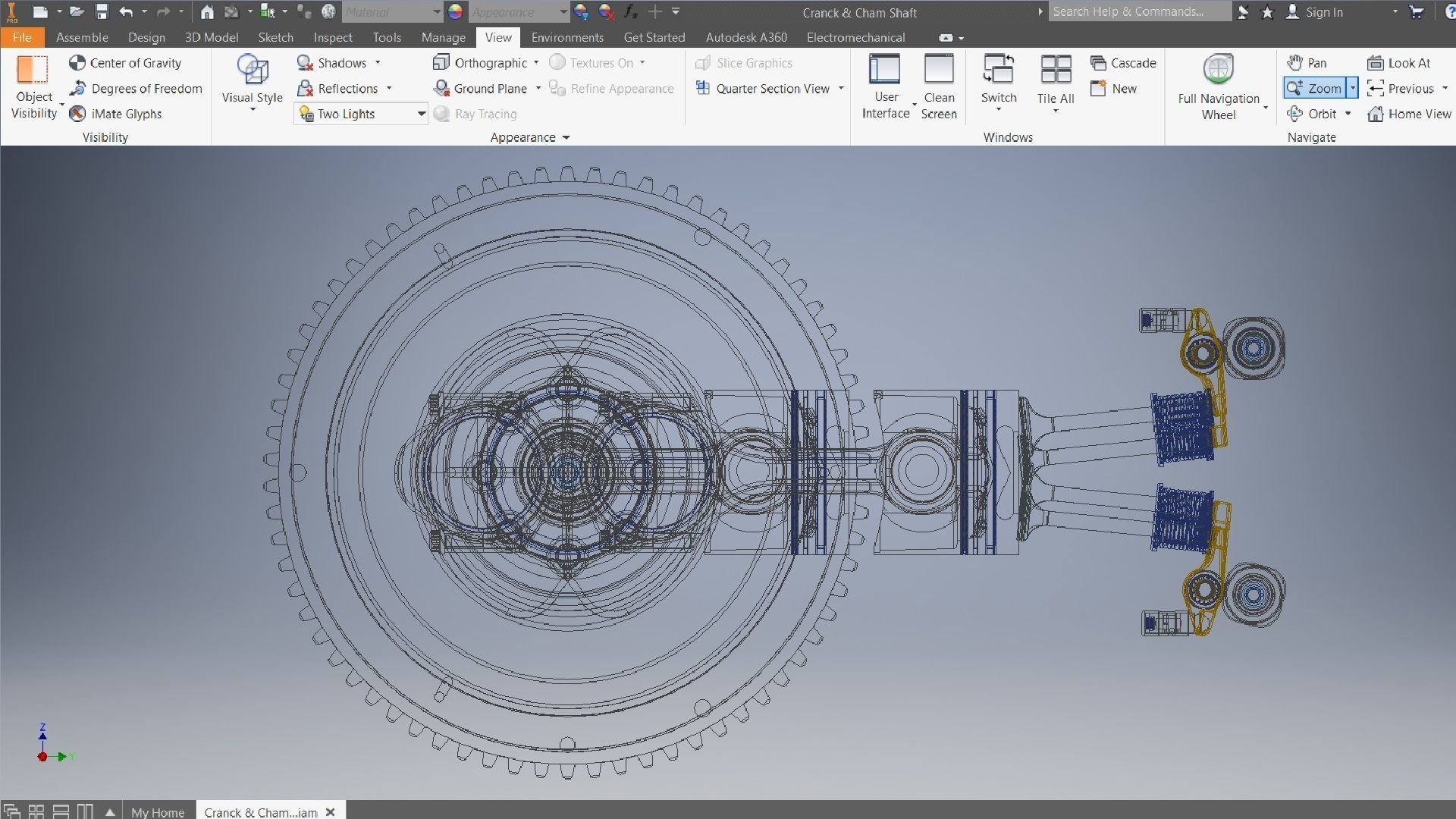Expand Quarter Section View dropdown arrow
The width and height of the screenshot is (1456, 819).
841,89
